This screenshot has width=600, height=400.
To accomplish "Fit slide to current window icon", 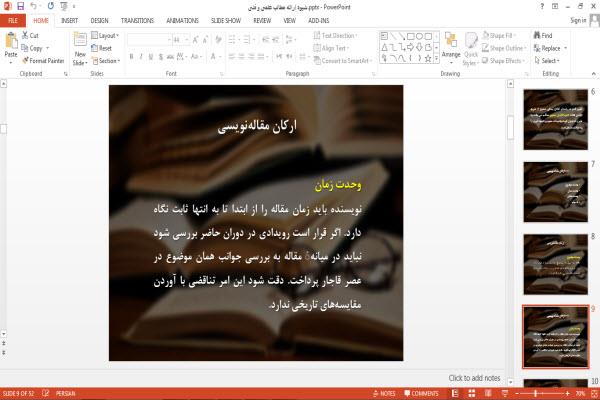I will tap(595, 393).
